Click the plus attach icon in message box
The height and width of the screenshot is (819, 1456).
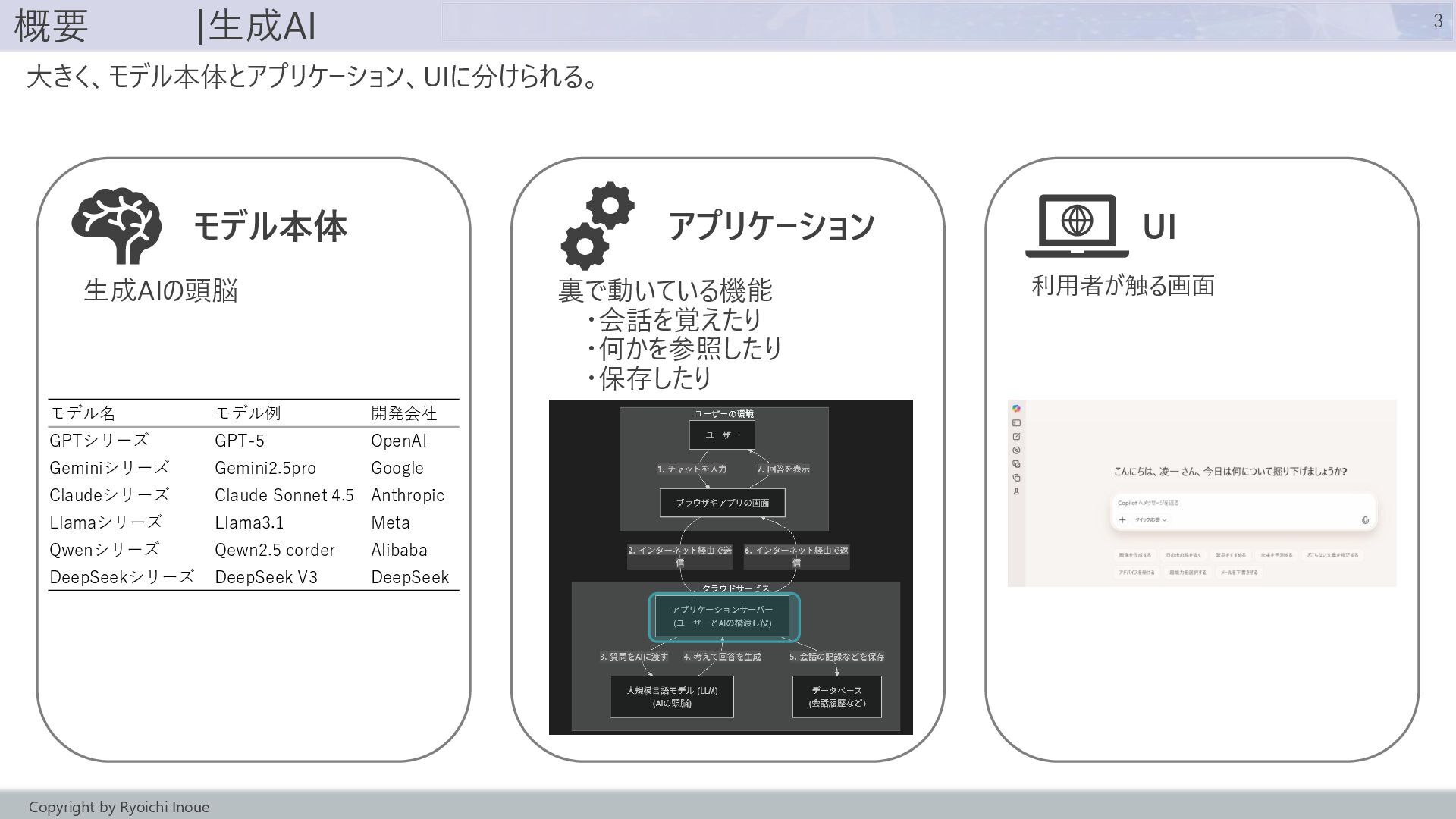[1122, 520]
